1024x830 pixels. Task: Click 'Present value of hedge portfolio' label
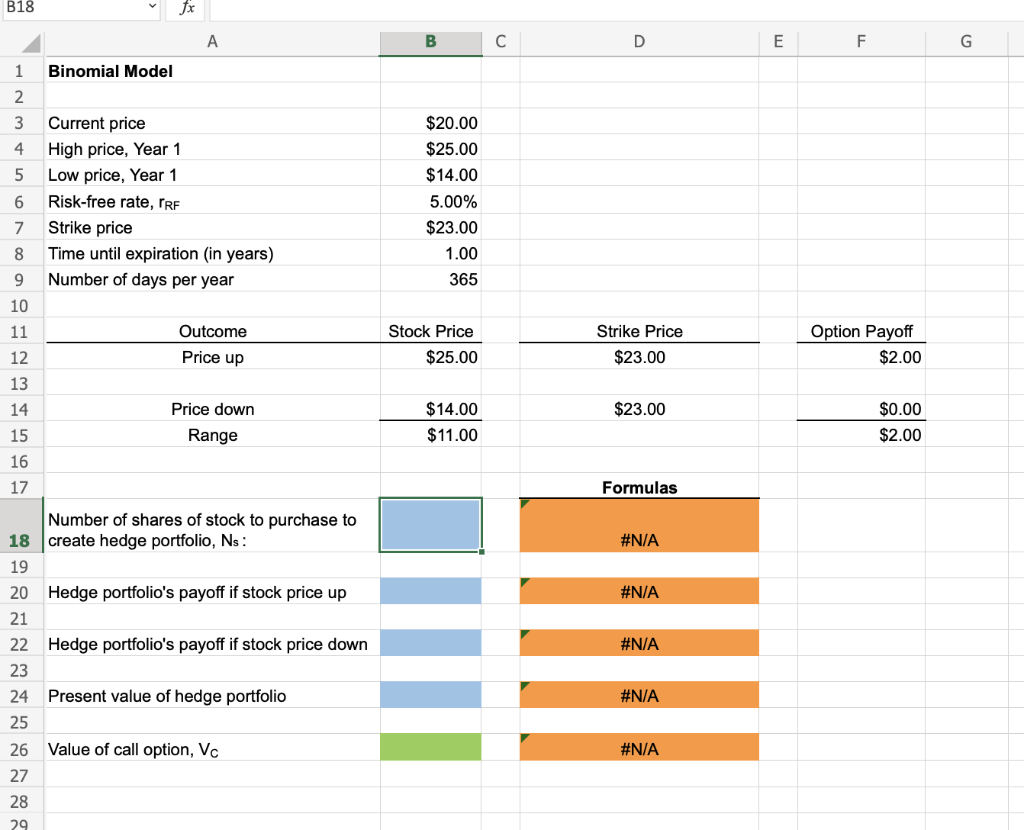point(167,696)
